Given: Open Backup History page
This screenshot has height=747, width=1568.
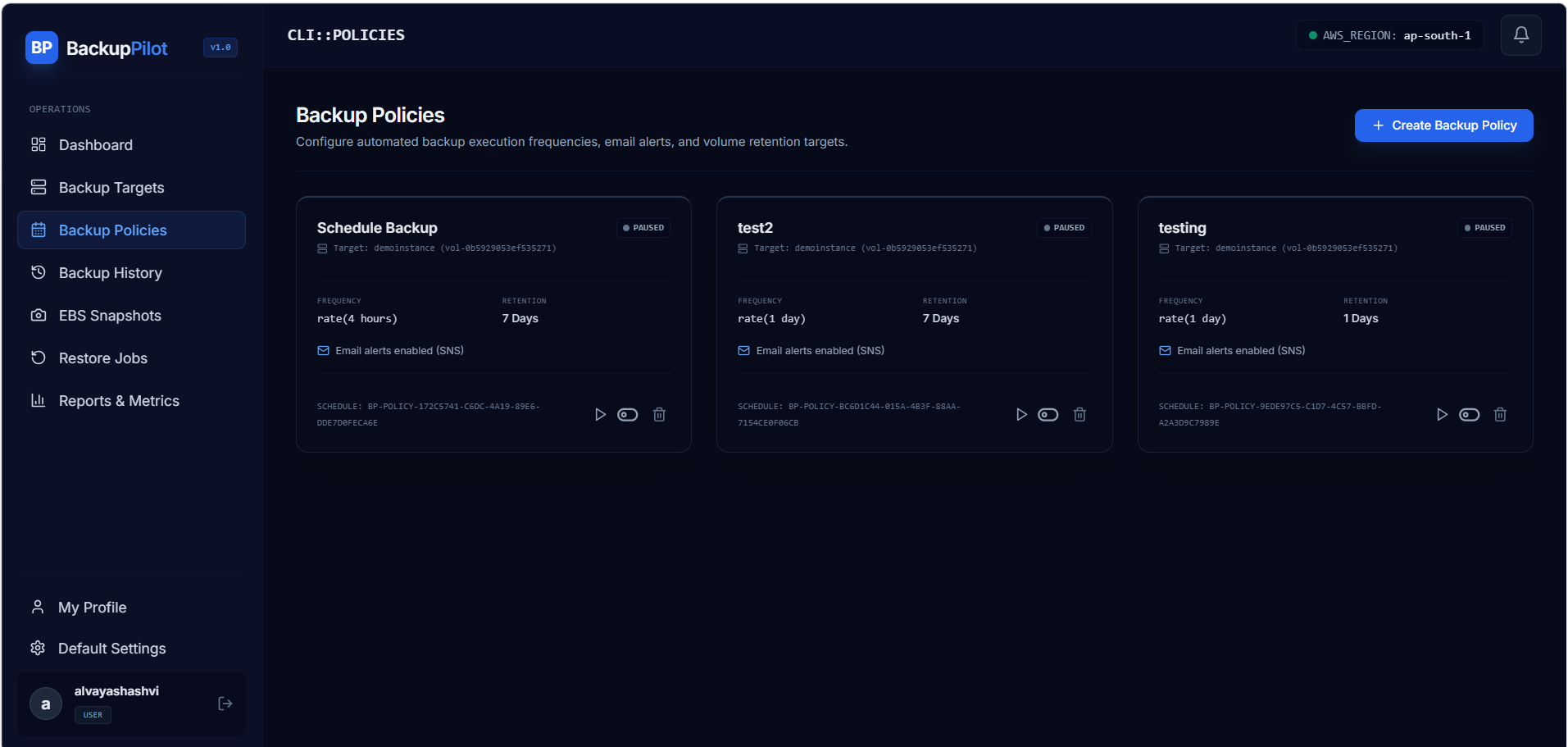Looking at the screenshot, I should coord(131,273).
